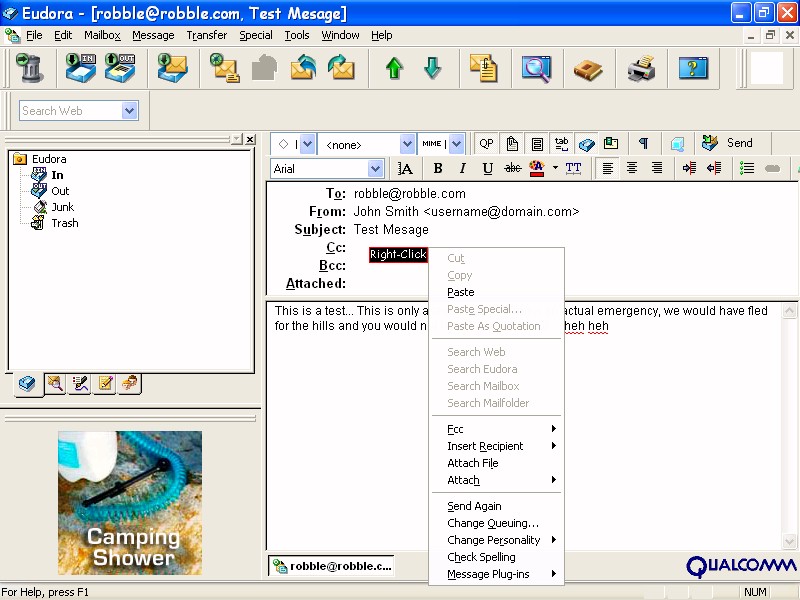Screen dimensions: 800x600
Task: Click the Attach File toolbar icon
Action: click(483, 68)
